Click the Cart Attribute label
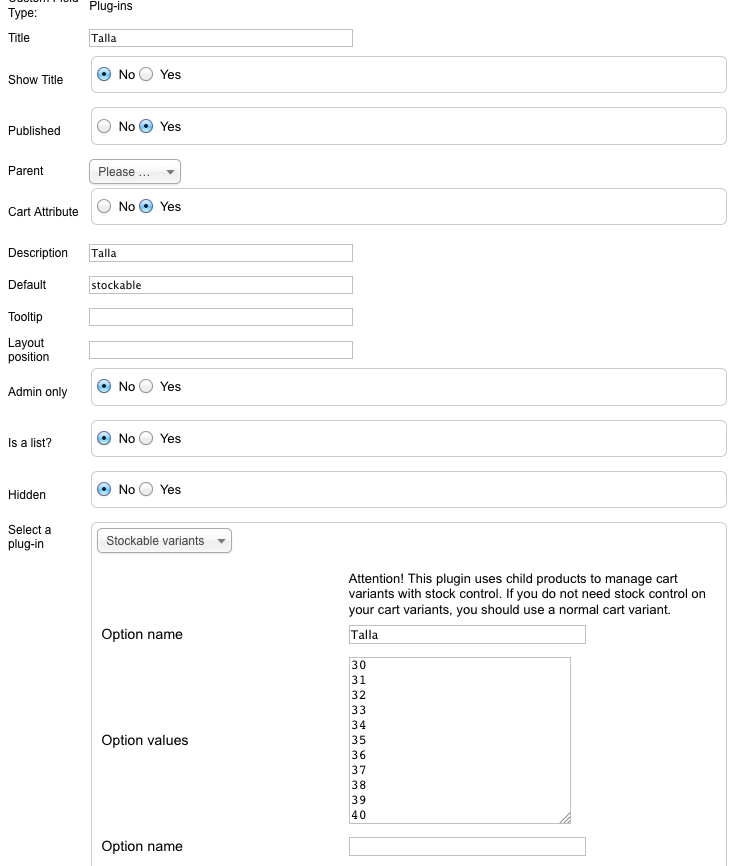735x866 pixels. [x=43, y=212]
